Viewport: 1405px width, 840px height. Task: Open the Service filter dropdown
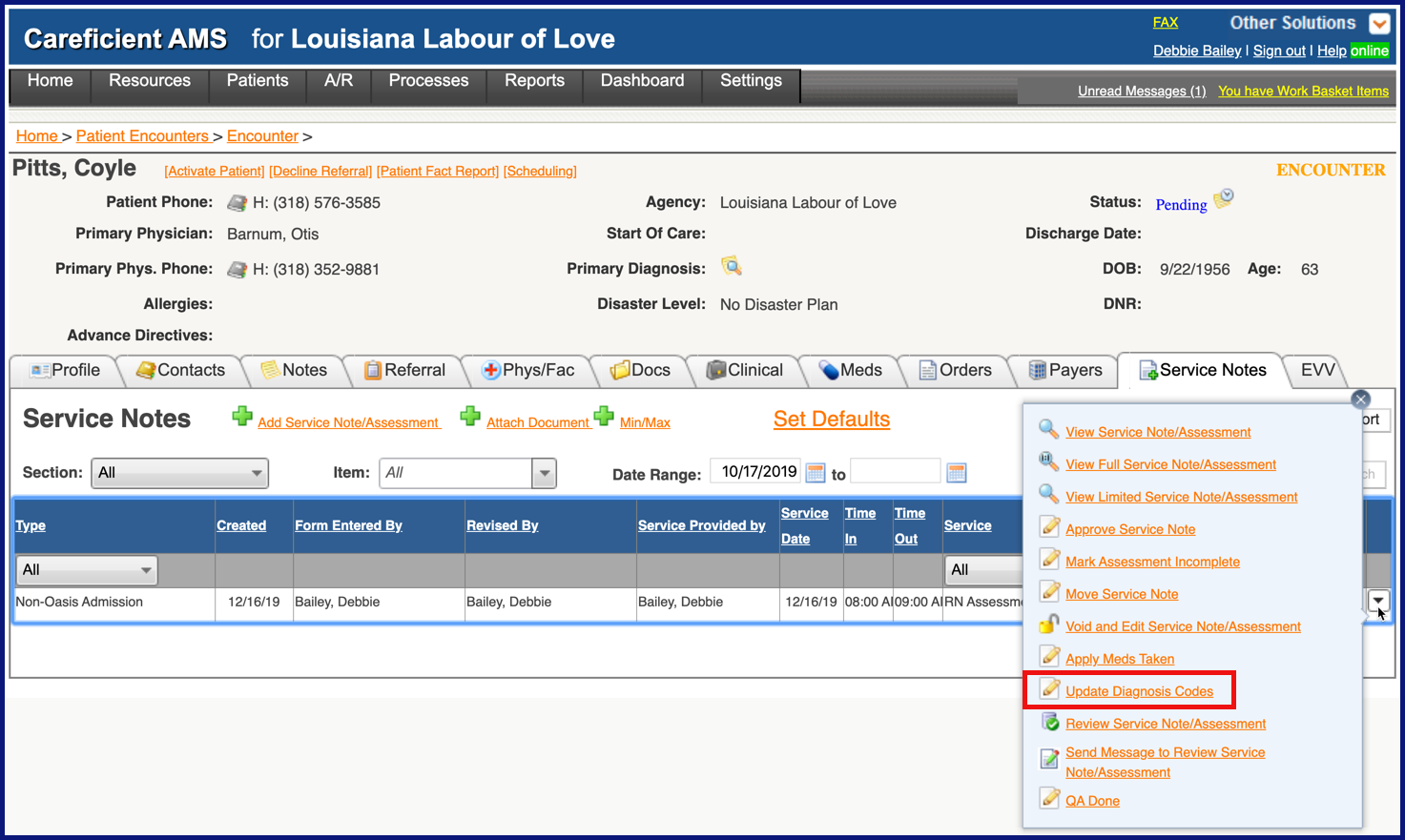985,570
